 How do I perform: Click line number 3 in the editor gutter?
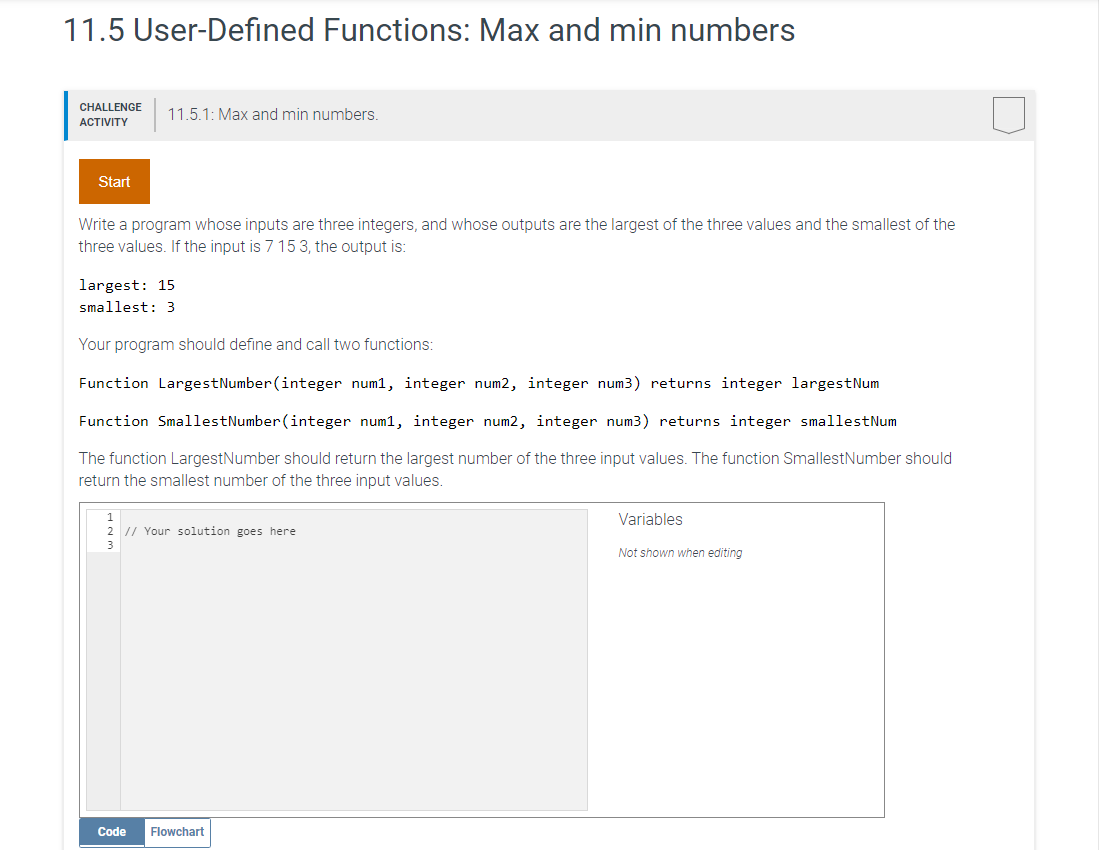108,545
